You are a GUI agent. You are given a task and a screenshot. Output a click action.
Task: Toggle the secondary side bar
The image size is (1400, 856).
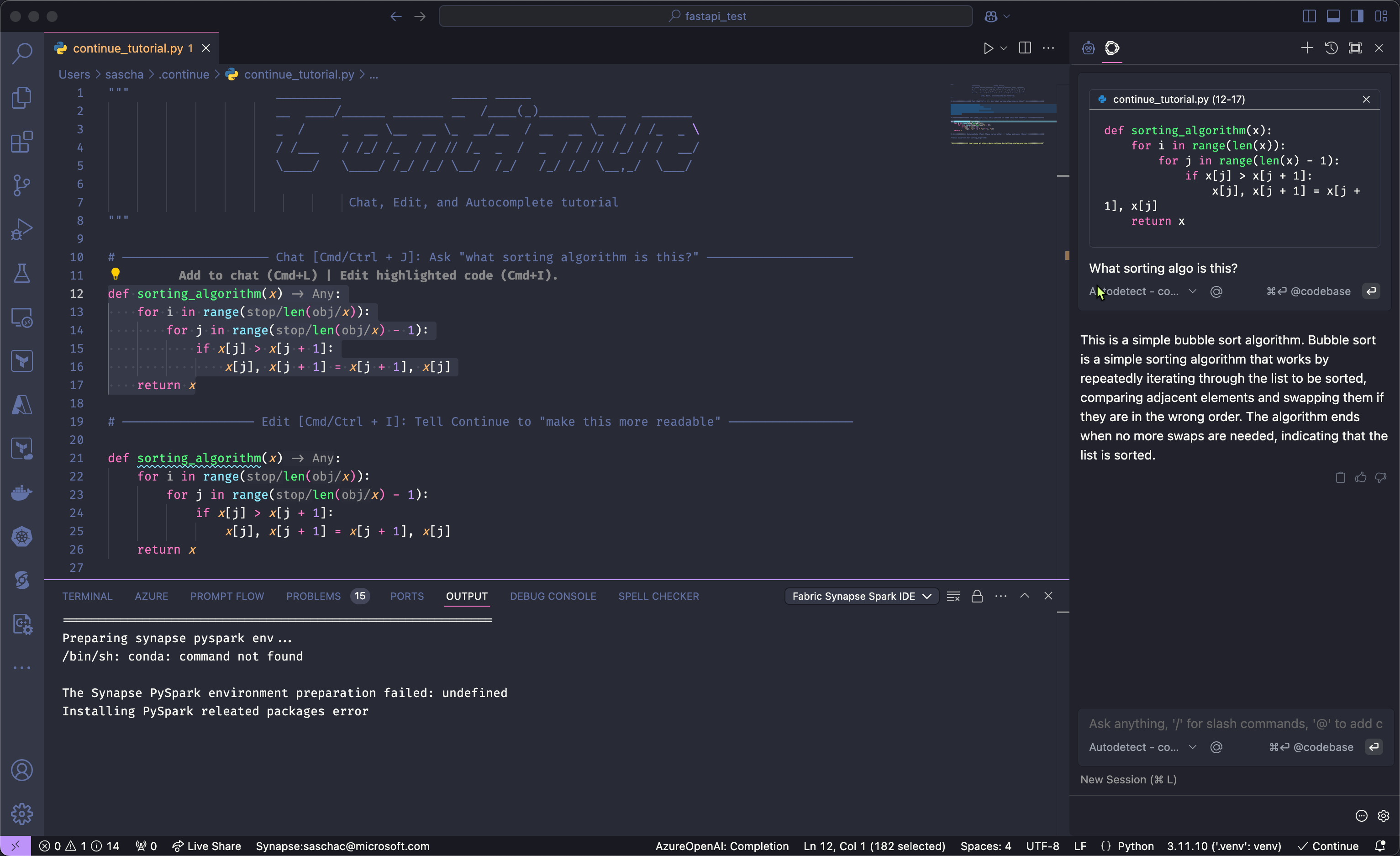coord(1357,16)
